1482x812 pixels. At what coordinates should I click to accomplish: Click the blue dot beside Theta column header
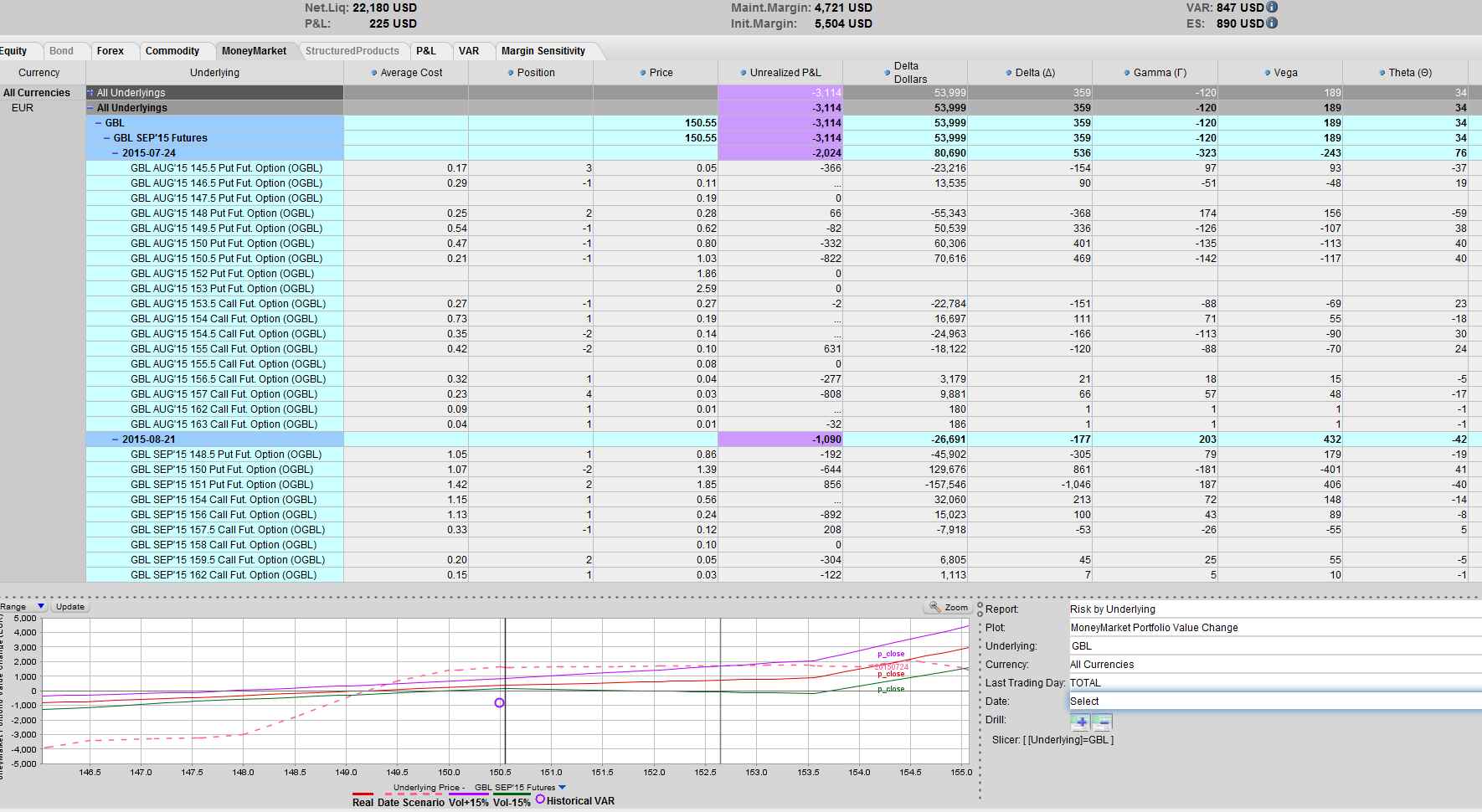(1382, 73)
